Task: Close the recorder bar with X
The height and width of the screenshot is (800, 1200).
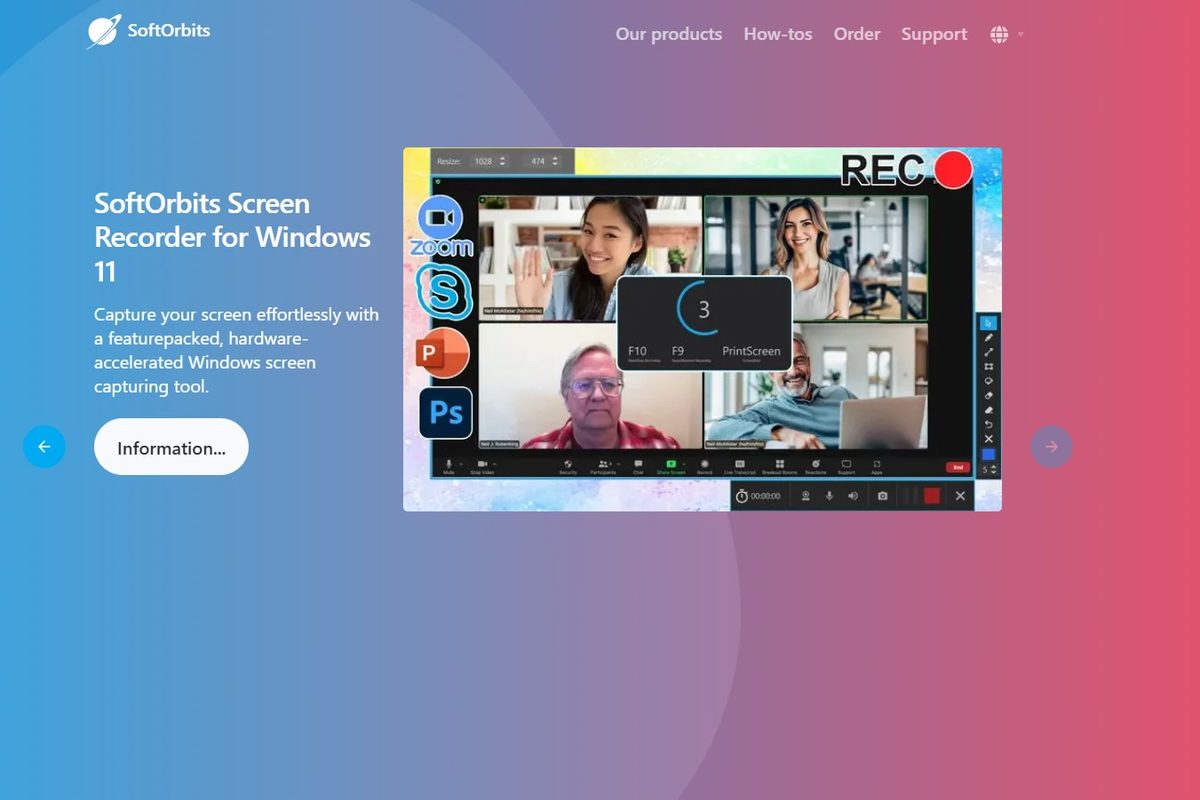Action: (x=960, y=496)
